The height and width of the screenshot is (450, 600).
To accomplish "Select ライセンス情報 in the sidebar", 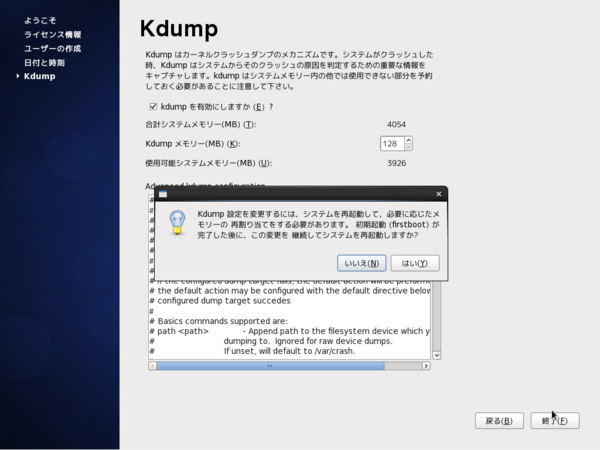I will coord(52,34).
